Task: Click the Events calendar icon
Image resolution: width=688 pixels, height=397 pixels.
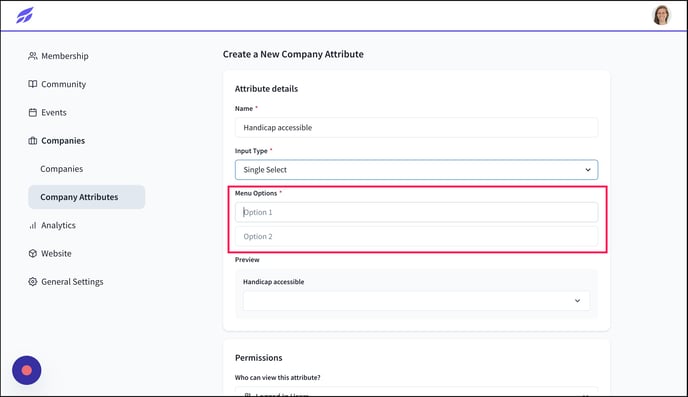Action: tap(32, 113)
